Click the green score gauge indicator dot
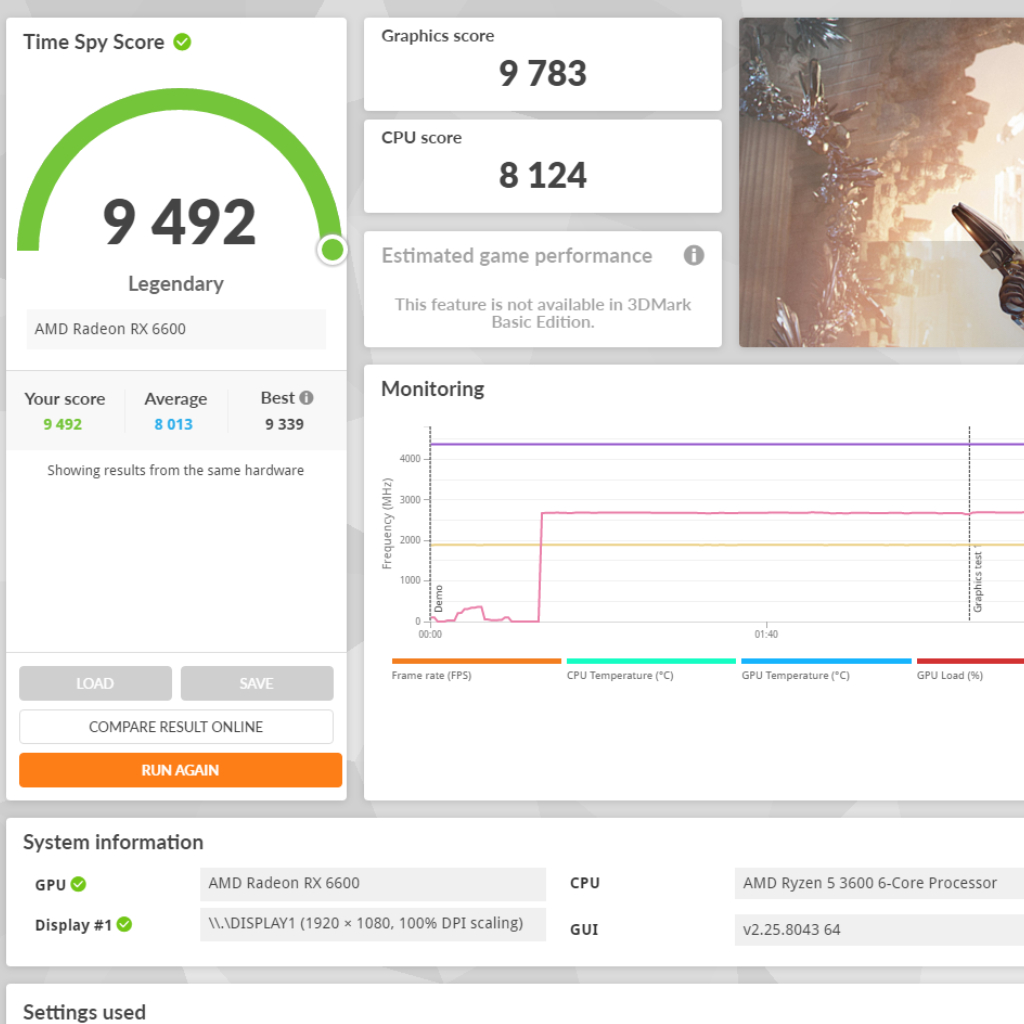The height and width of the screenshot is (1024, 1024). pos(332,249)
